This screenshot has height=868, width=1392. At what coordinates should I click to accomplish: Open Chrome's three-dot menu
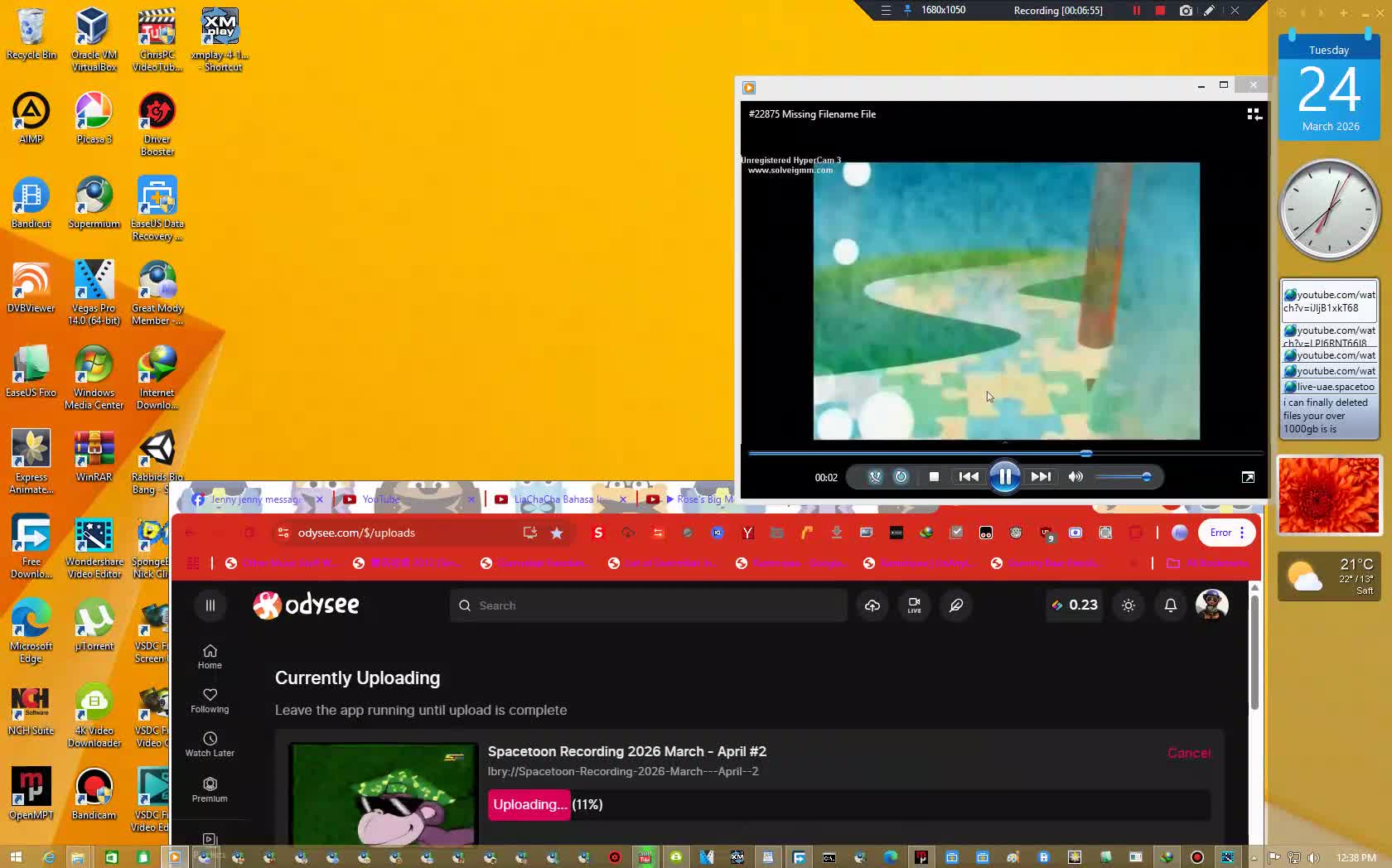point(1242,533)
